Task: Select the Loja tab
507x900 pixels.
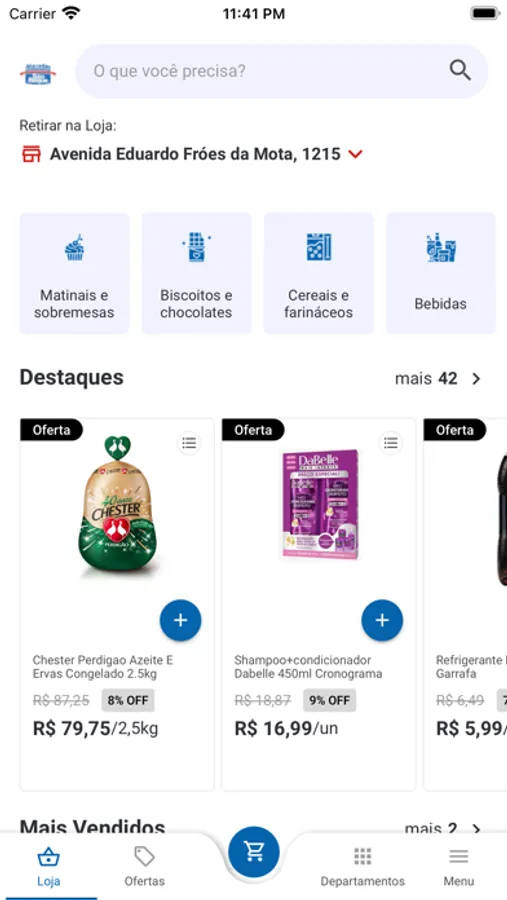Action: [48, 866]
